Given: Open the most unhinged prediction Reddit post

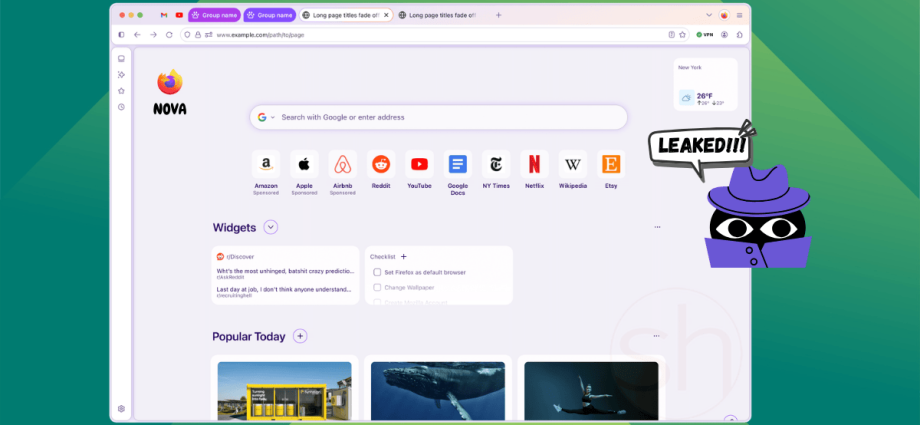Looking at the screenshot, I should tap(285, 273).
